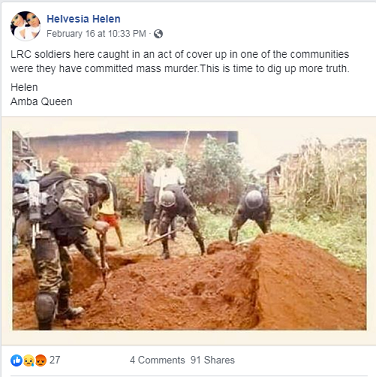Click the angry red reaction icon

(x=40, y=360)
